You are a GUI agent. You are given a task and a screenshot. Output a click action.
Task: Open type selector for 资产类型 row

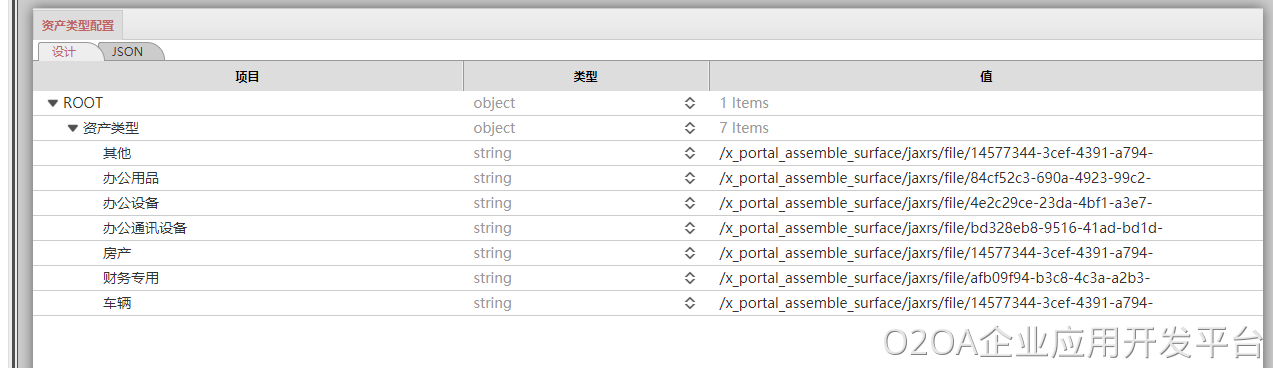(x=689, y=128)
